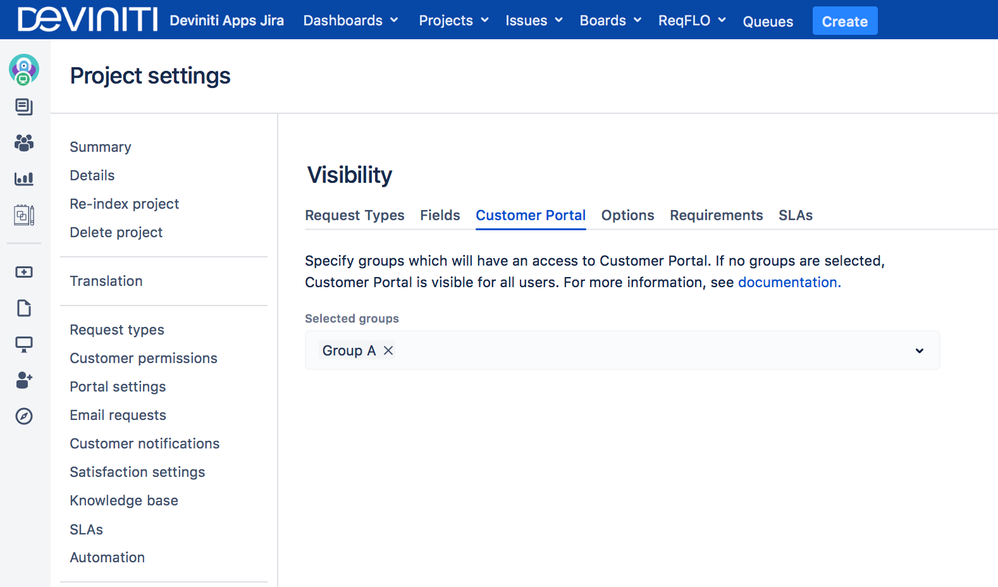Click the project avatar icon at sidebar top

tap(24, 70)
